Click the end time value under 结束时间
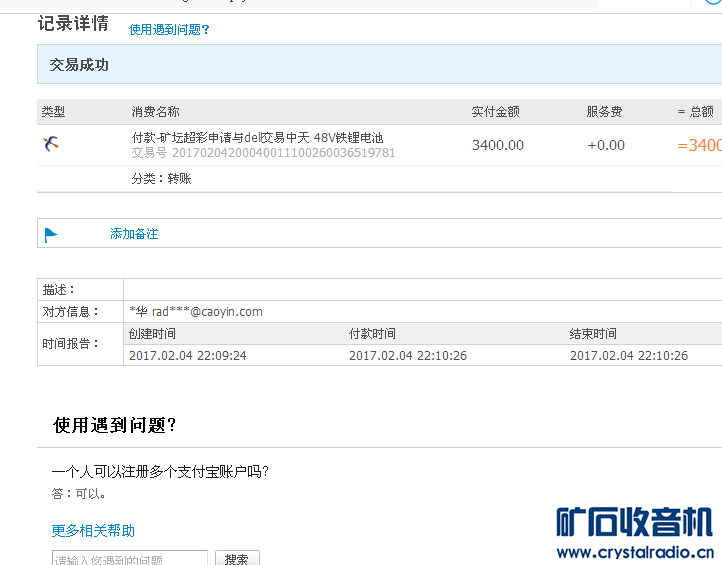Viewport: 722px width, 565px height. 629,355
